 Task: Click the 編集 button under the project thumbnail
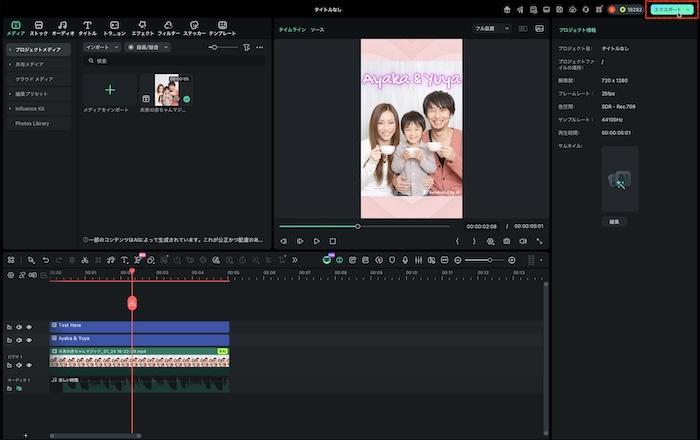point(614,221)
